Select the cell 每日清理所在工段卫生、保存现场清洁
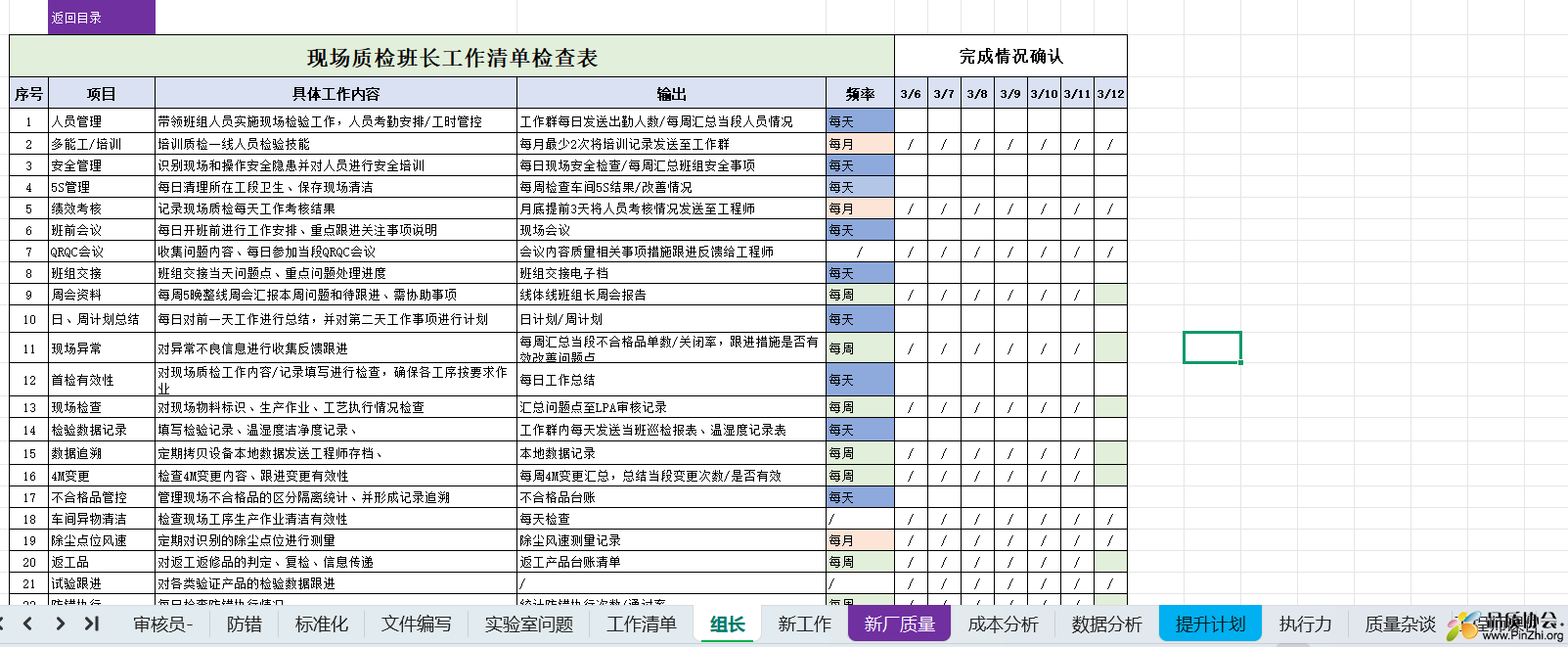 (336, 187)
